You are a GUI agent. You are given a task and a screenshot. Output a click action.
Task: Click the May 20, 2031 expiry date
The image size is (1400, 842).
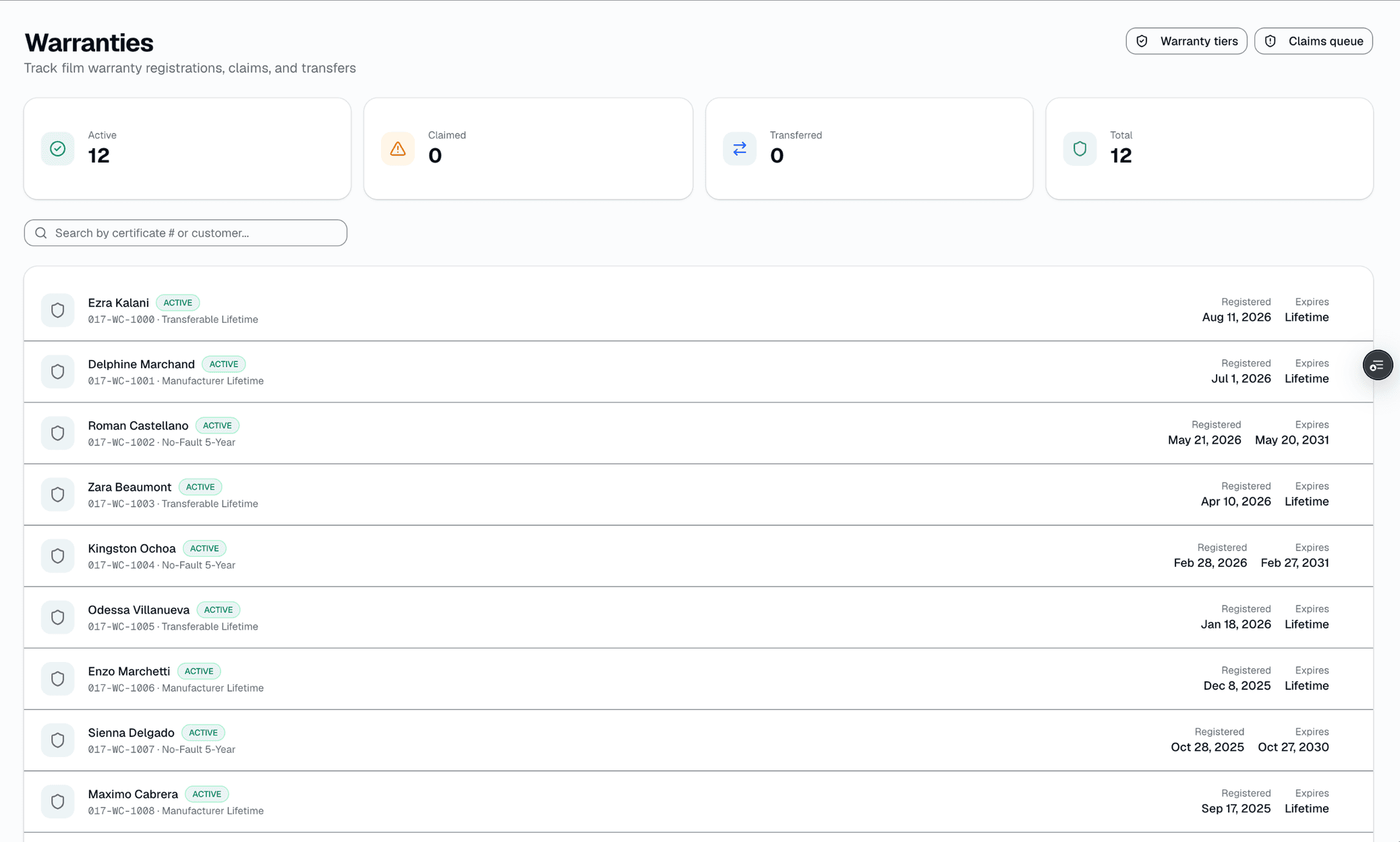pyautogui.click(x=1291, y=440)
